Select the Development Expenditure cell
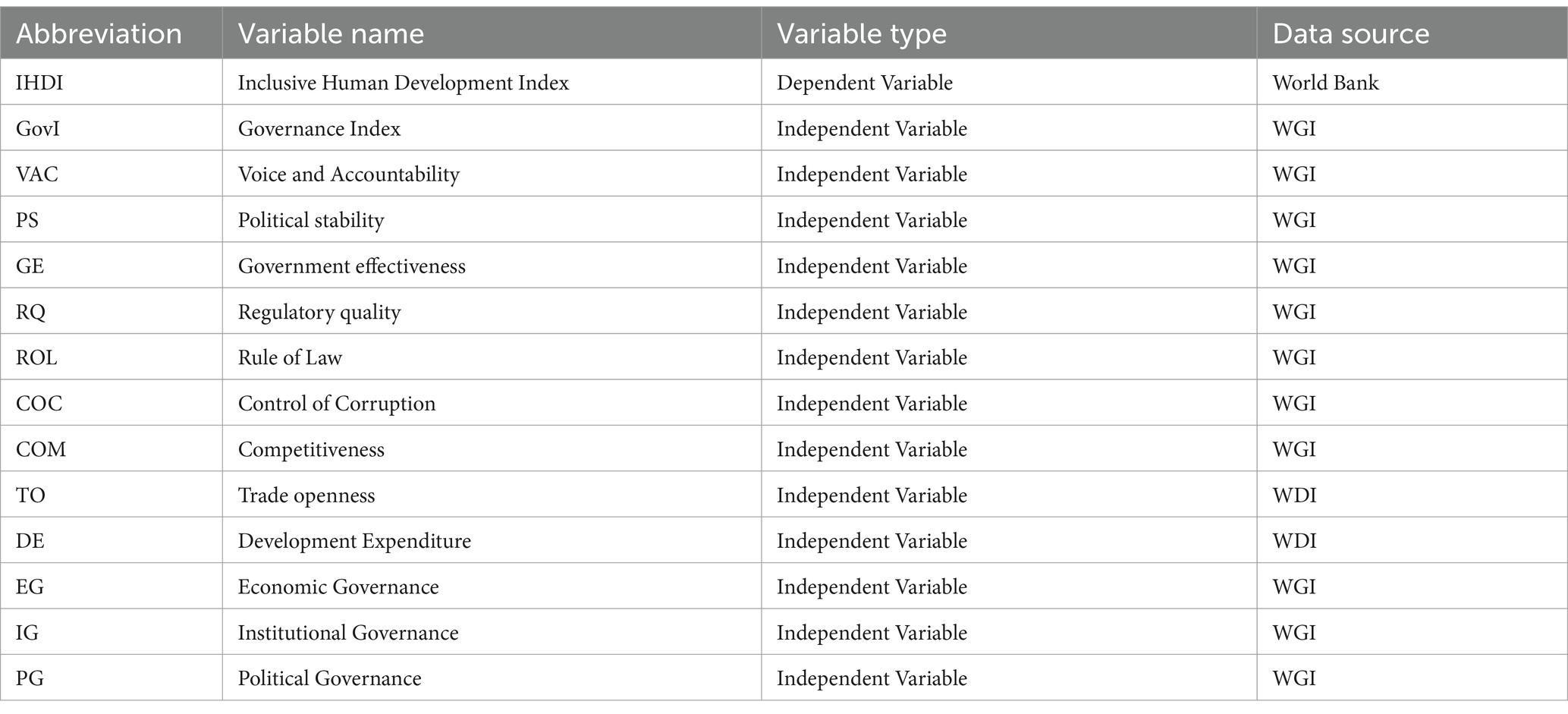 (492, 540)
